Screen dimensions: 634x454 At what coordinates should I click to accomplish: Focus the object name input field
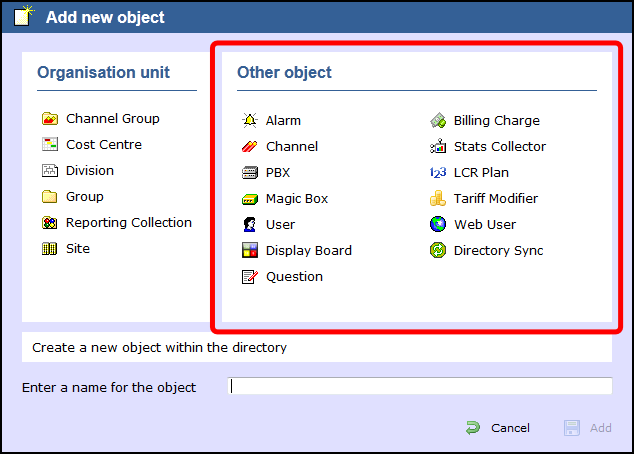tap(420, 387)
